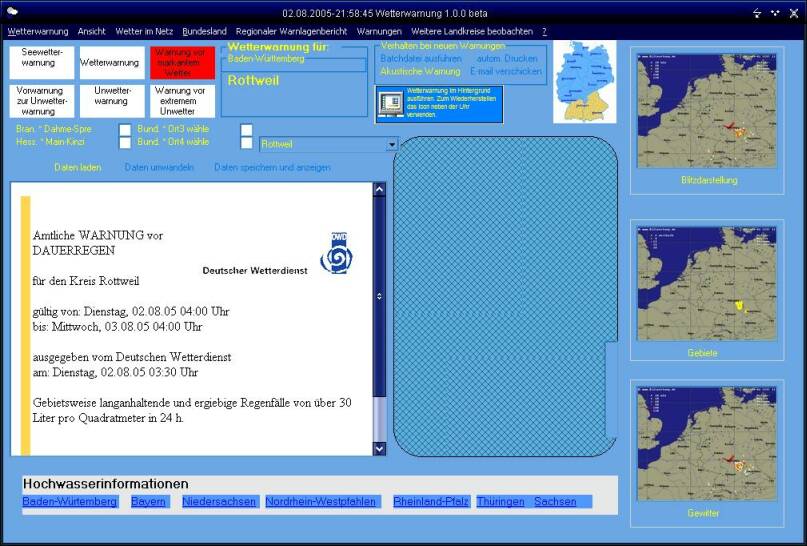807x546 pixels.
Task: Click the computer monitor background-mode icon
Action: click(x=389, y=104)
